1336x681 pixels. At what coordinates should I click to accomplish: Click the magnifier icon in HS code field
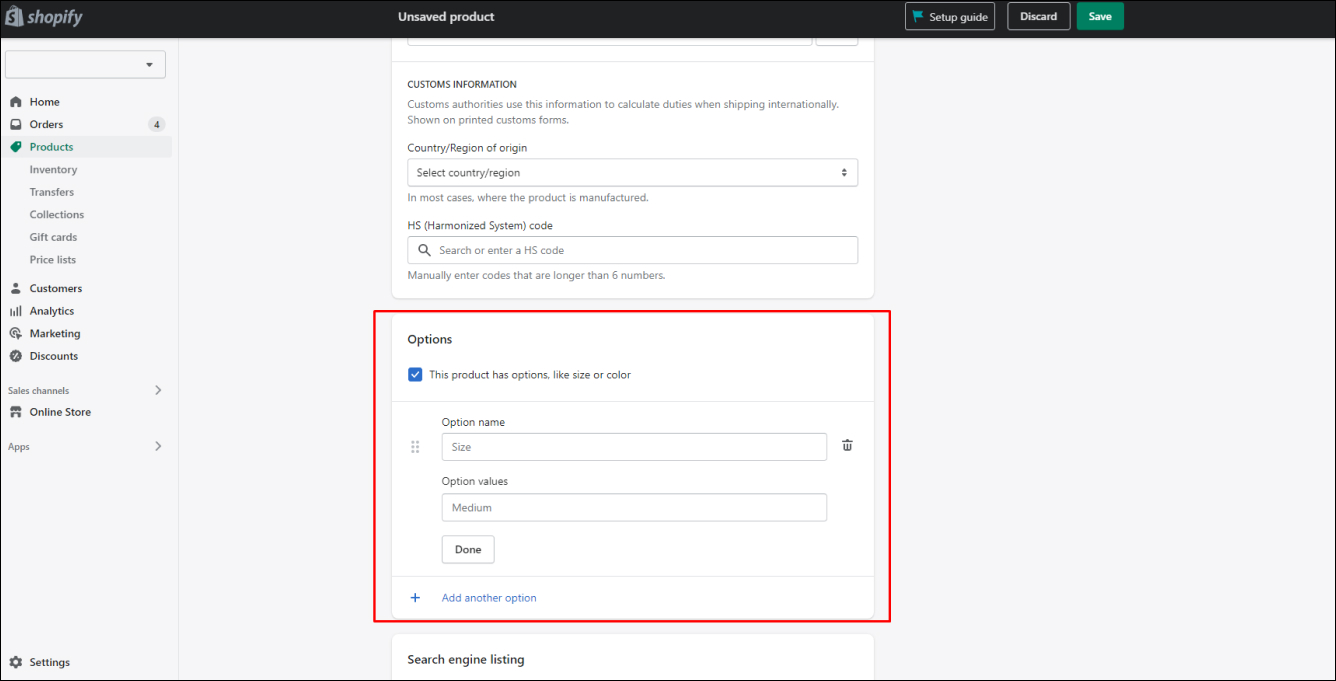pos(424,250)
